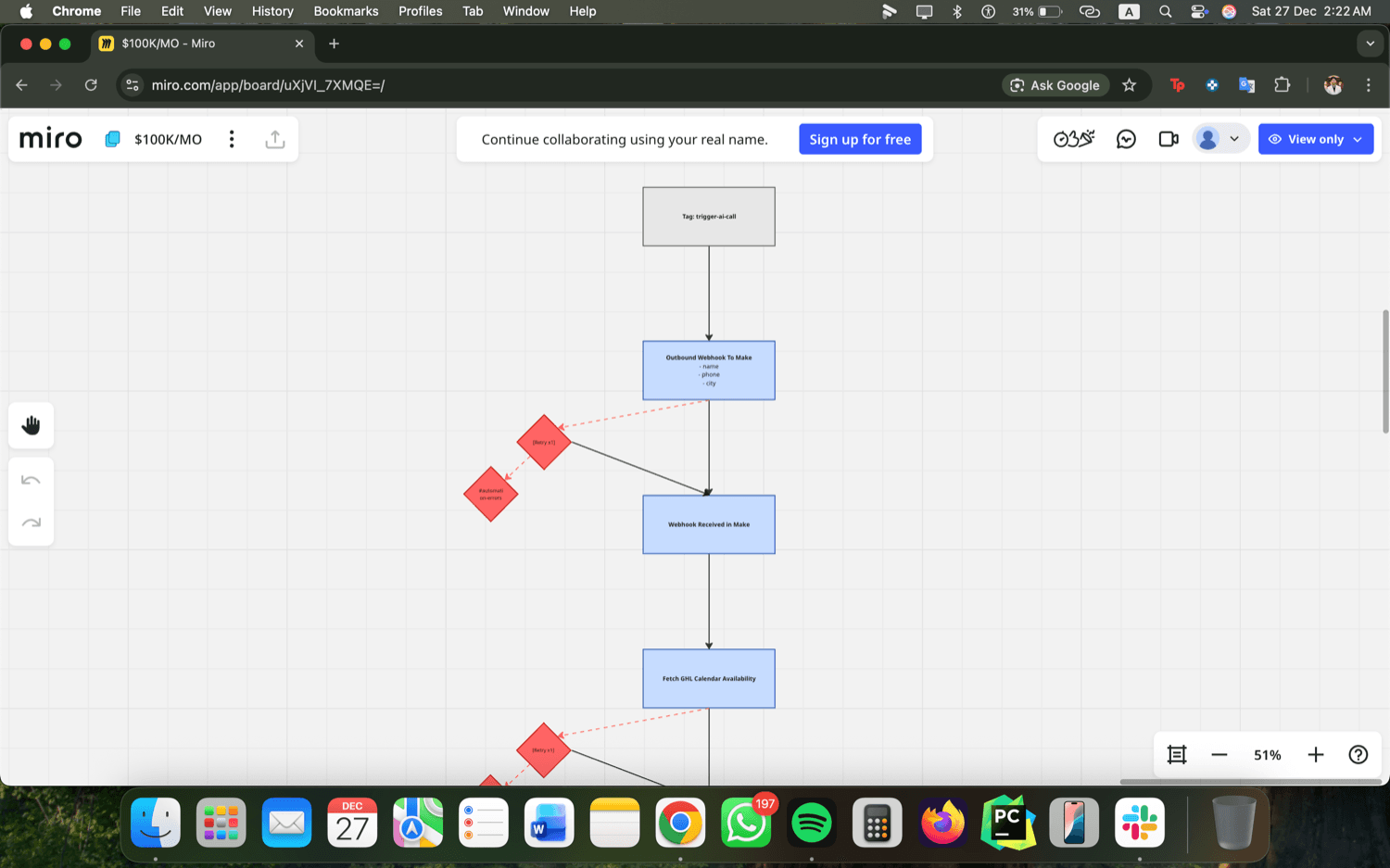
Task: Open a new tab with plus
Action: tap(334, 44)
